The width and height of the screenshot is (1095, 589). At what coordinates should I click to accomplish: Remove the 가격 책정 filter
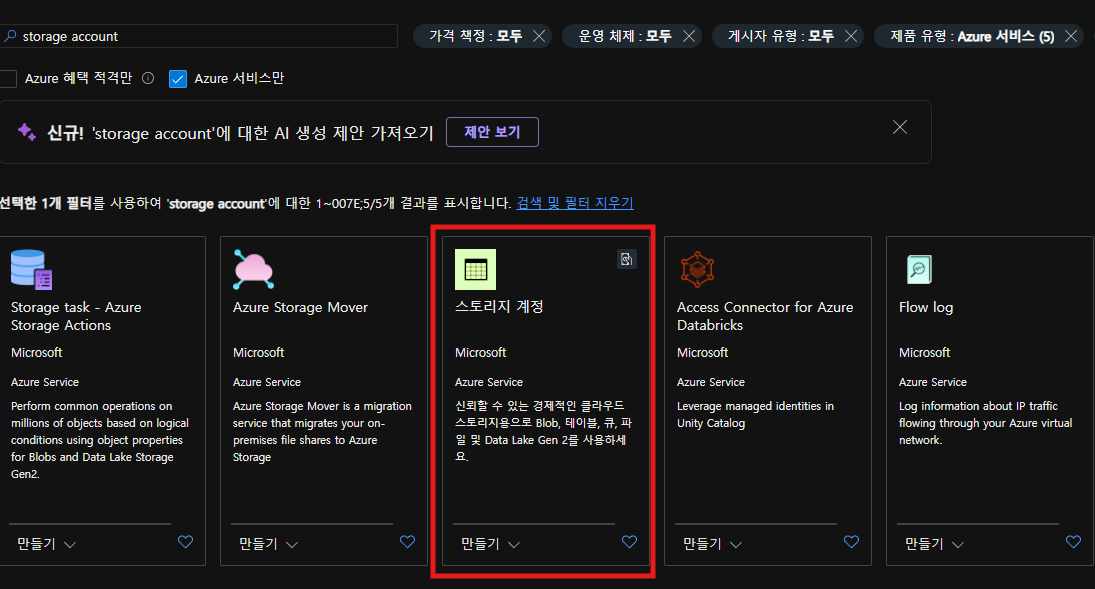pos(539,36)
